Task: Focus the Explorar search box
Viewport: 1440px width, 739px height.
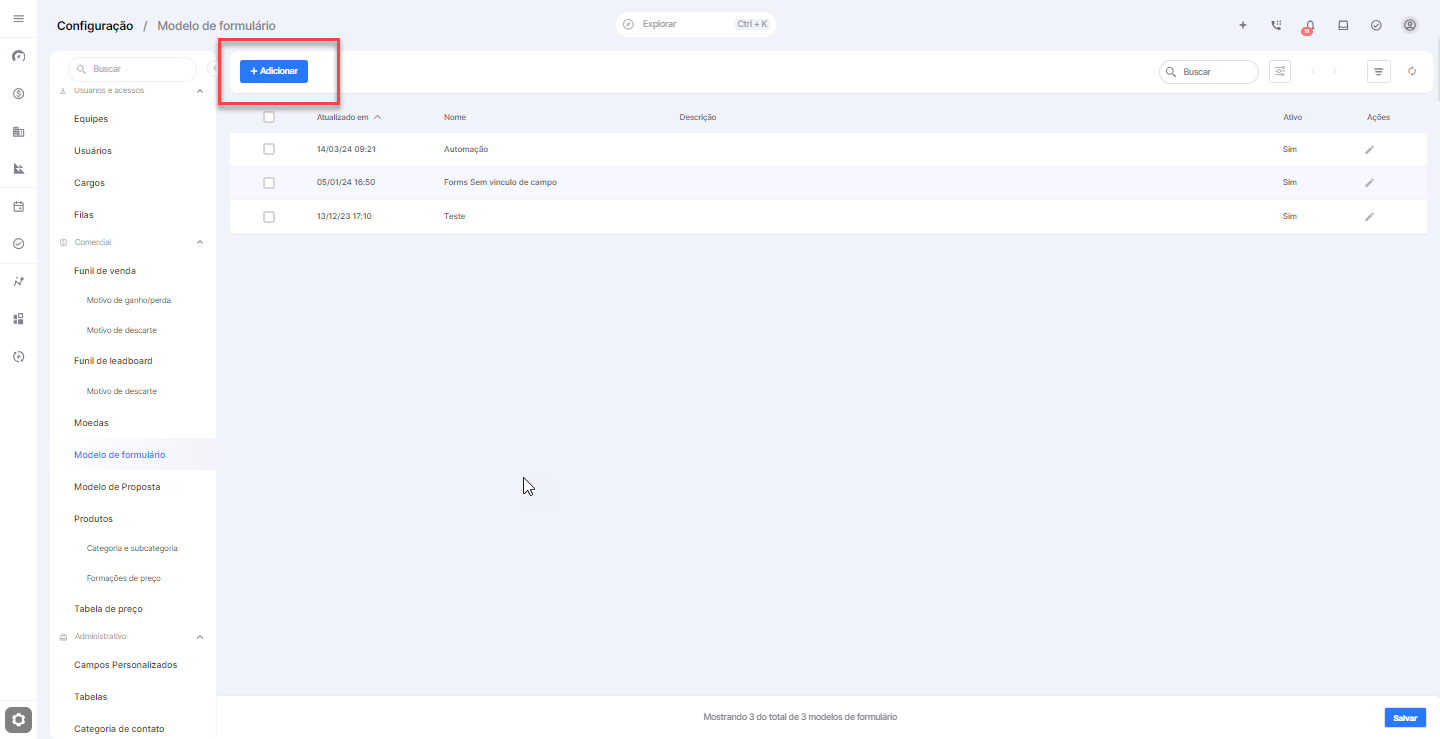Action: coord(696,24)
